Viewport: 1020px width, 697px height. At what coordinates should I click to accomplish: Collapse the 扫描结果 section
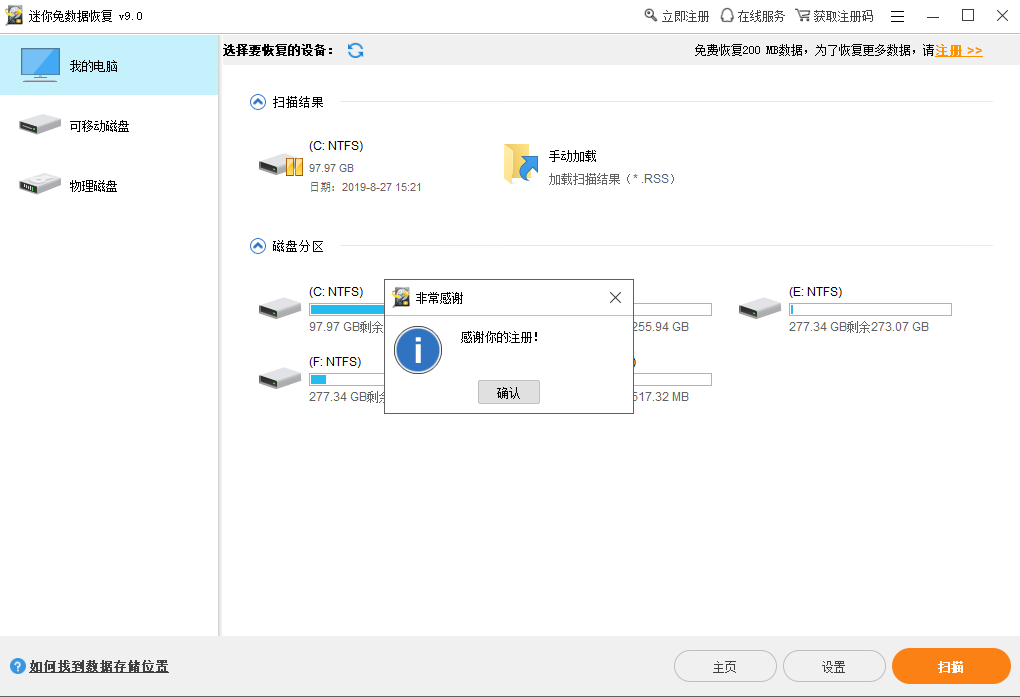[x=258, y=102]
